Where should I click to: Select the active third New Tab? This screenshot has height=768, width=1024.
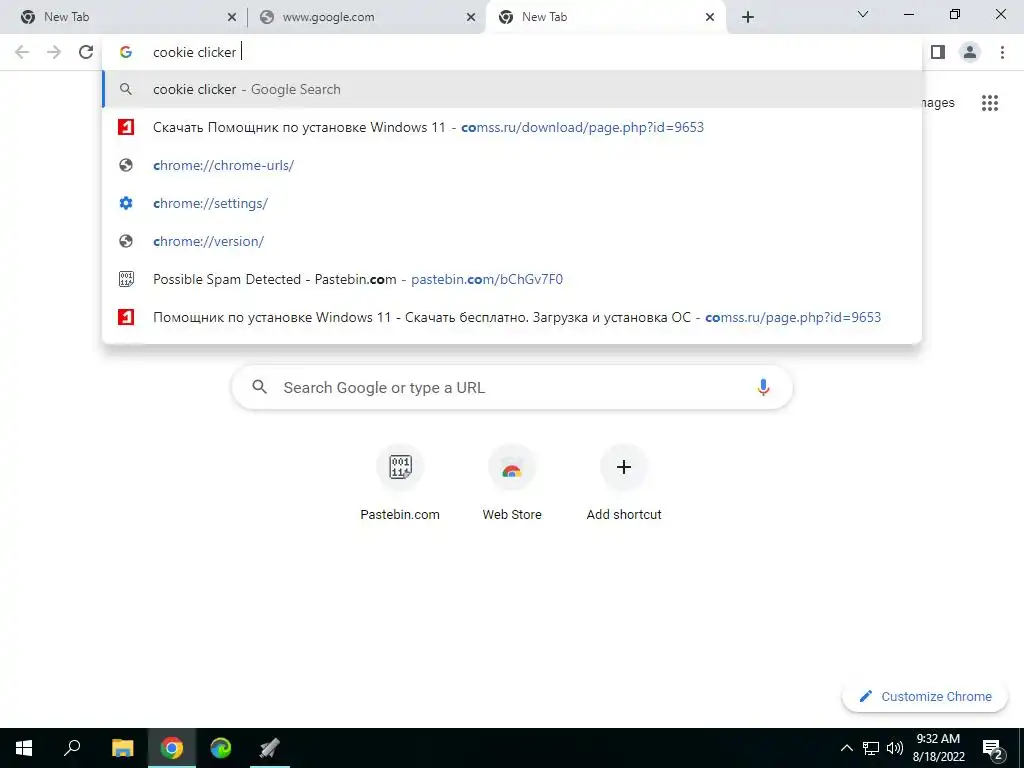605,17
